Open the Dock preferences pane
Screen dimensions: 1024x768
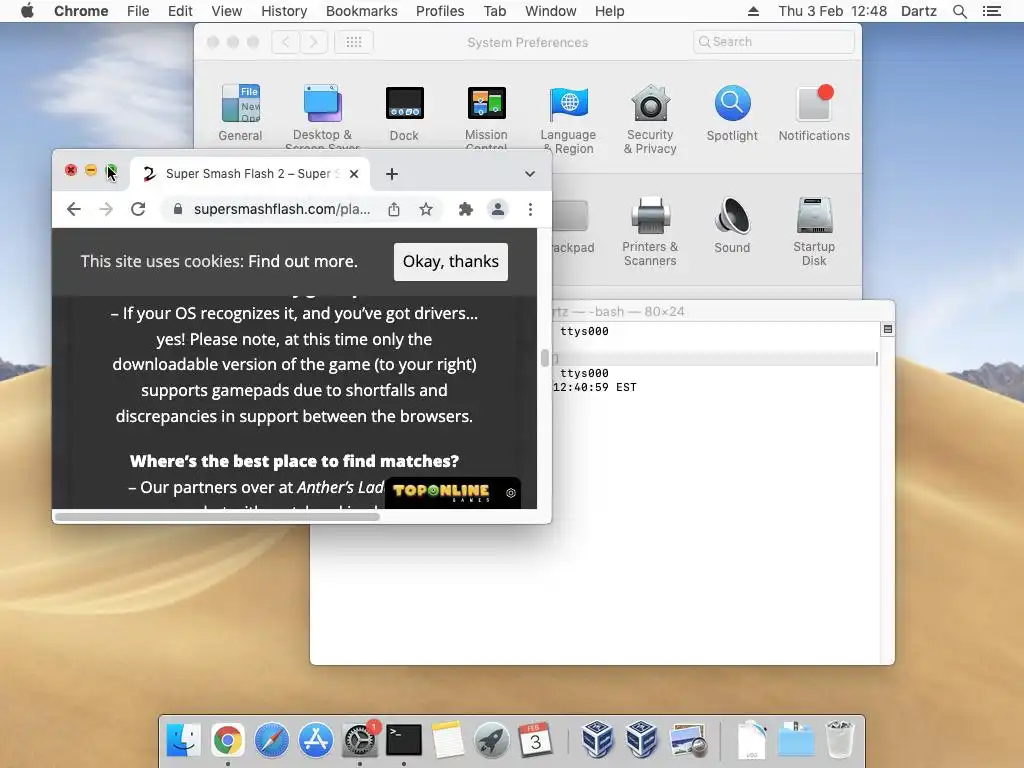coord(404,112)
